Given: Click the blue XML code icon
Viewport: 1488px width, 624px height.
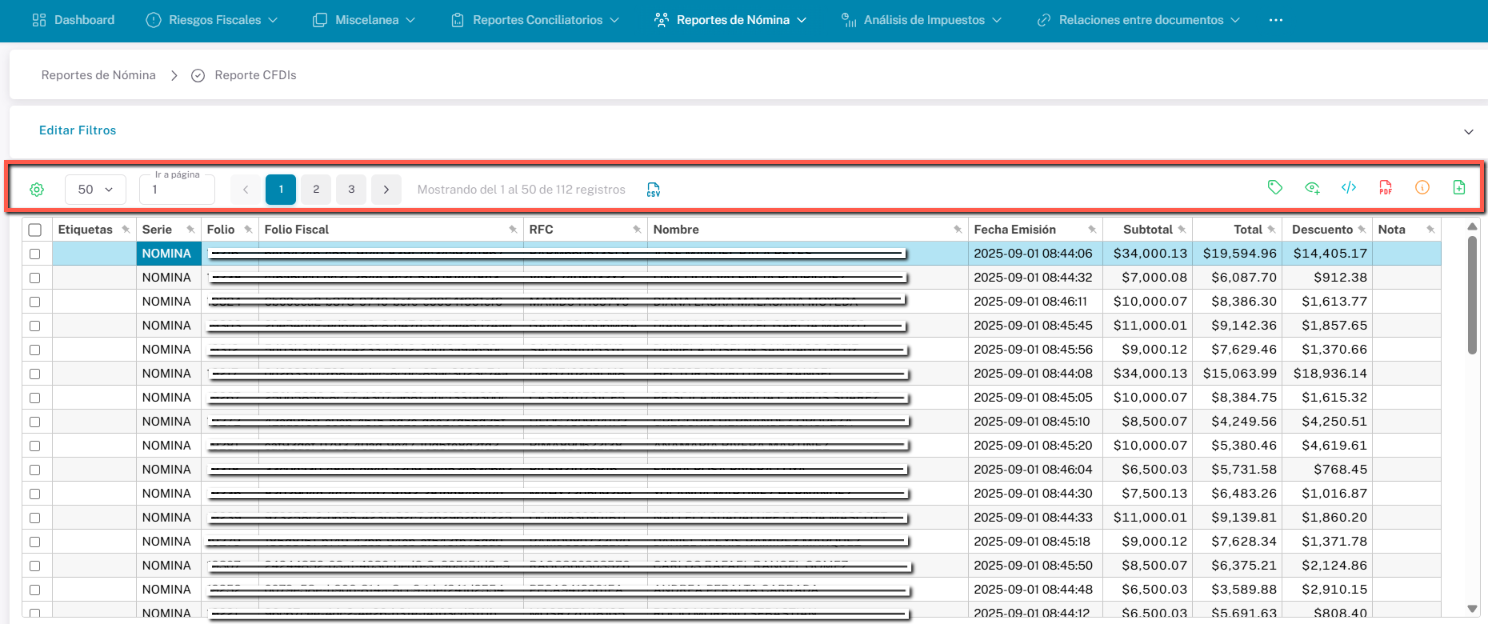Looking at the screenshot, I should pos(1349,187).
